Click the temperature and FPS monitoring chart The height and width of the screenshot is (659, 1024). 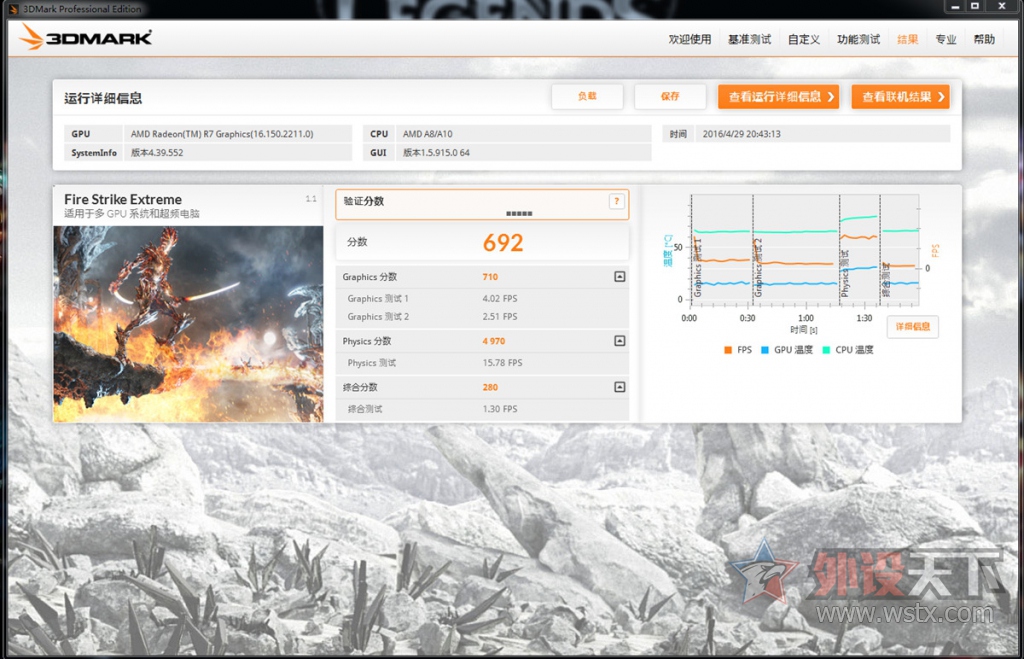pos(805,250)
